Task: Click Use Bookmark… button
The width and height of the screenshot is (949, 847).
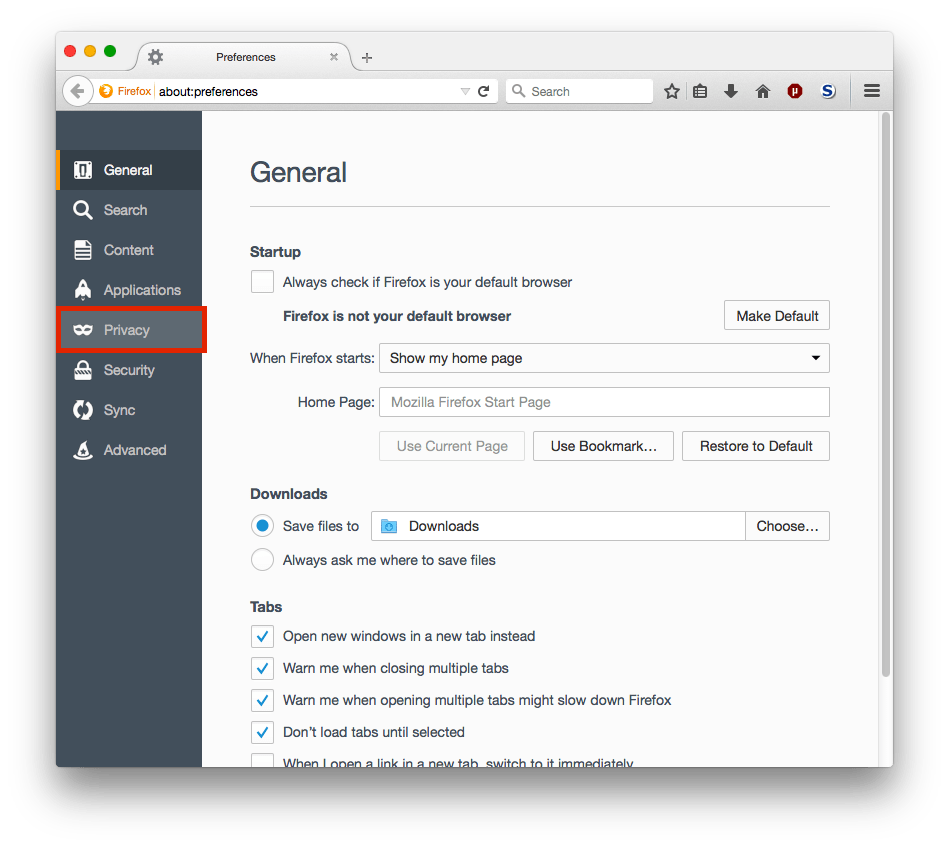Action: [603, 446]
